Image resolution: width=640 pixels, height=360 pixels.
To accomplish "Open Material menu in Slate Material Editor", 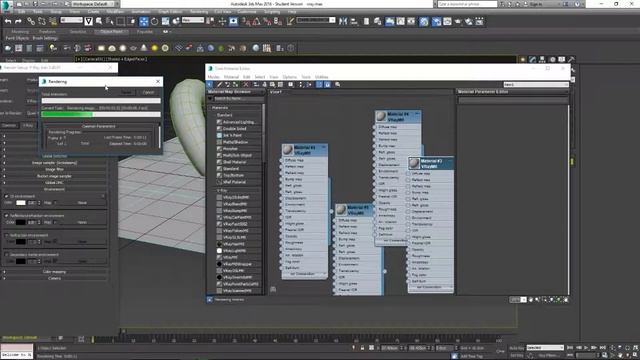I will [x=231, y=77].
